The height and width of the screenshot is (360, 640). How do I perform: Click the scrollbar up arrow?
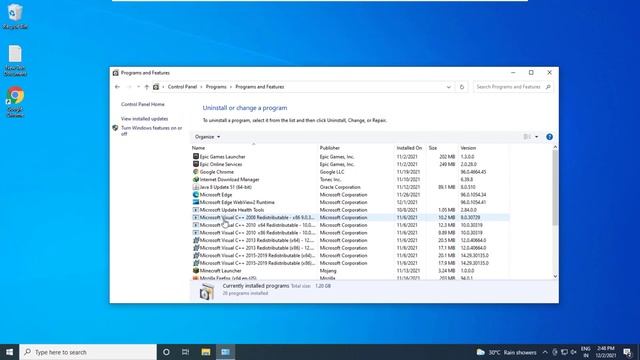(555, 147)
